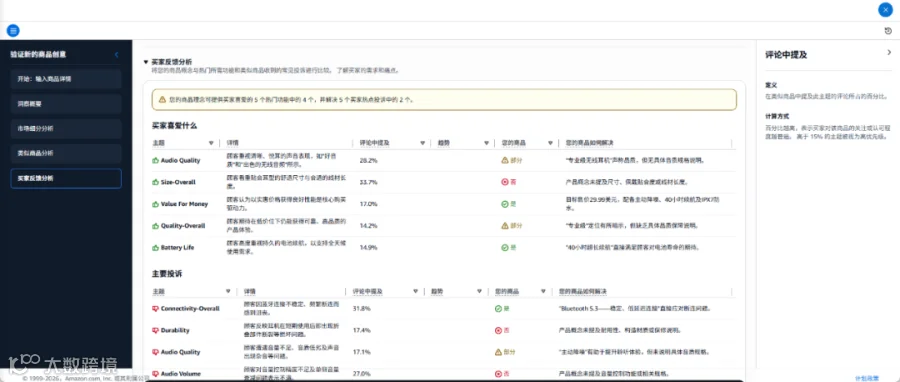Collapse the right panel with arrow icon
Viewport: 900px width, 382px height.
point(889,52)
